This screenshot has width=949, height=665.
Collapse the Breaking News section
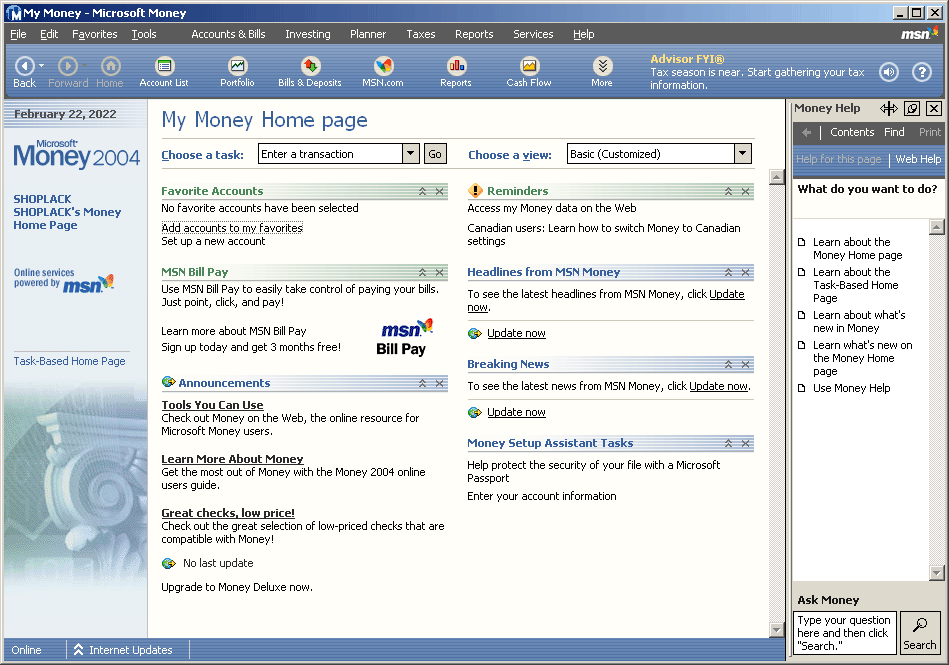[x=729, y=364]
